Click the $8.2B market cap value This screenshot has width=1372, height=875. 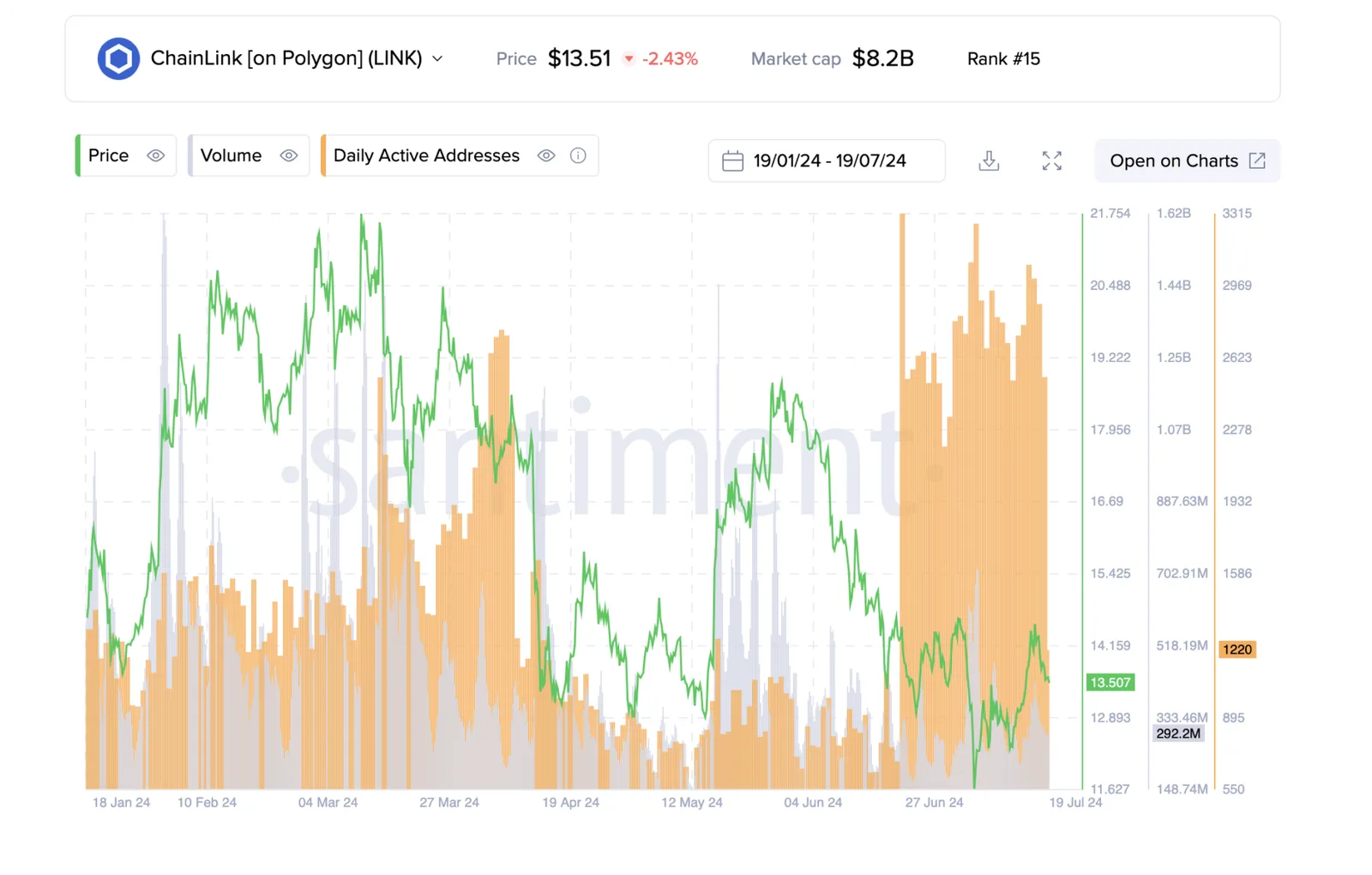883,58
